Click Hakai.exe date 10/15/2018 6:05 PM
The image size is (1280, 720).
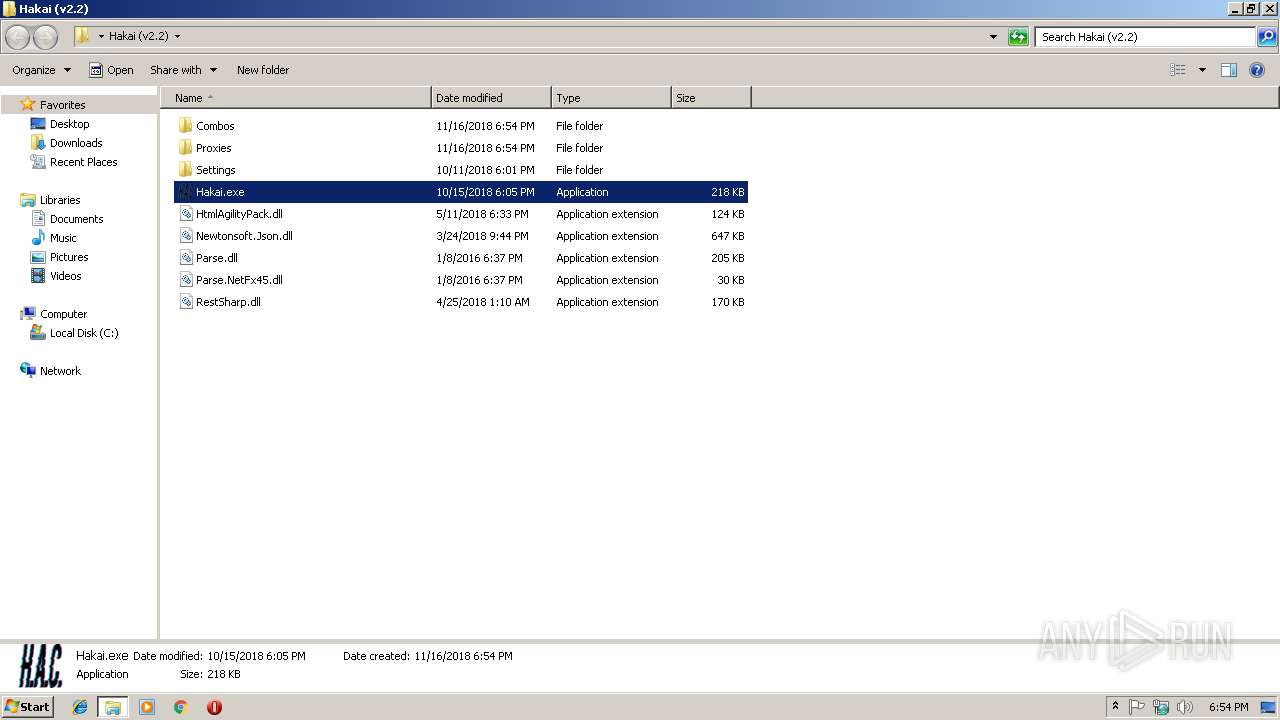click(485, 192)
